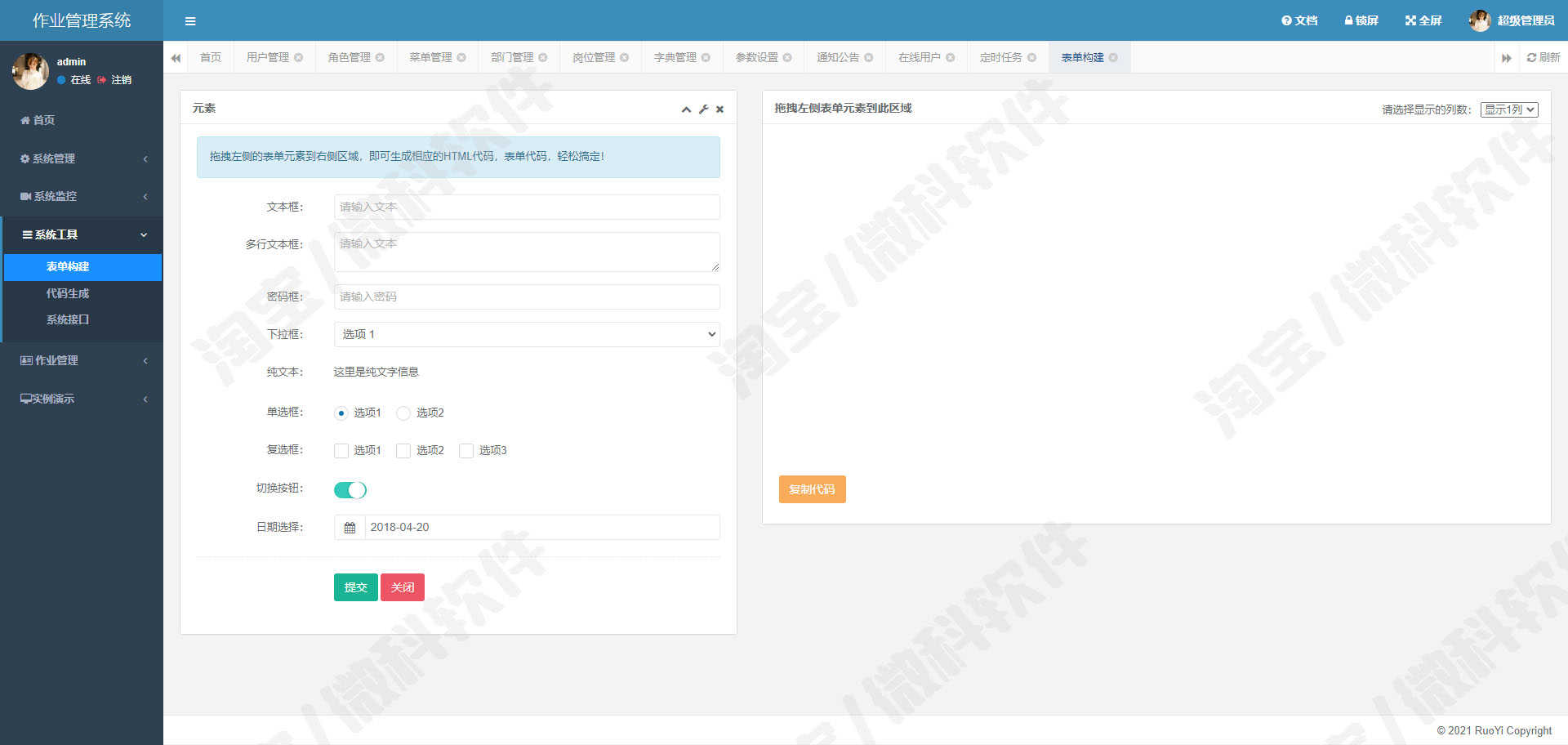Expand the 系统管理 sidebar menu
Image resolution: width=1568 pixels, height=745 pixels.
(x=82, y=158)
